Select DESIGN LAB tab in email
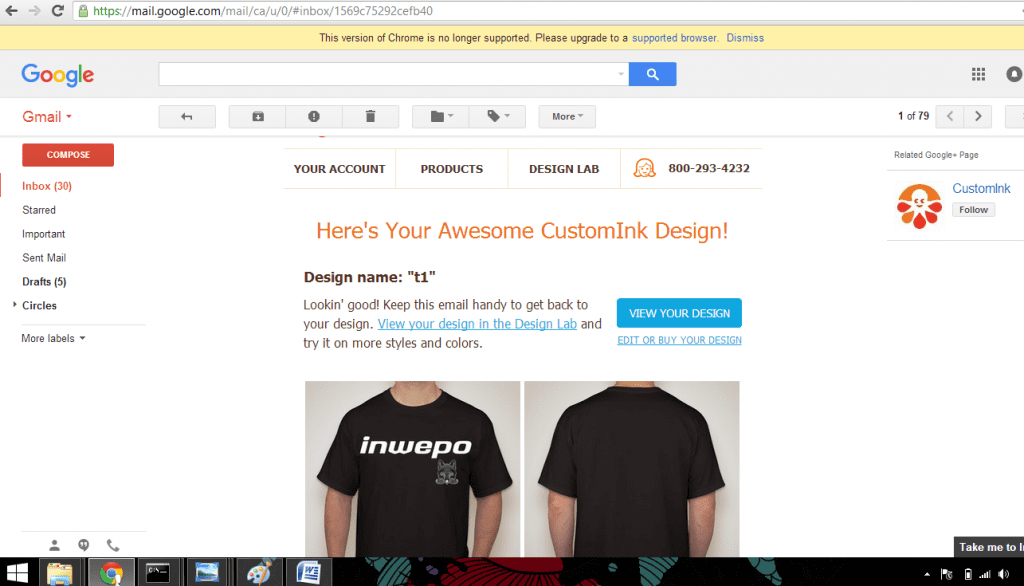The width and height of the screenshot is (1024, 586). [x=564, y=169]
